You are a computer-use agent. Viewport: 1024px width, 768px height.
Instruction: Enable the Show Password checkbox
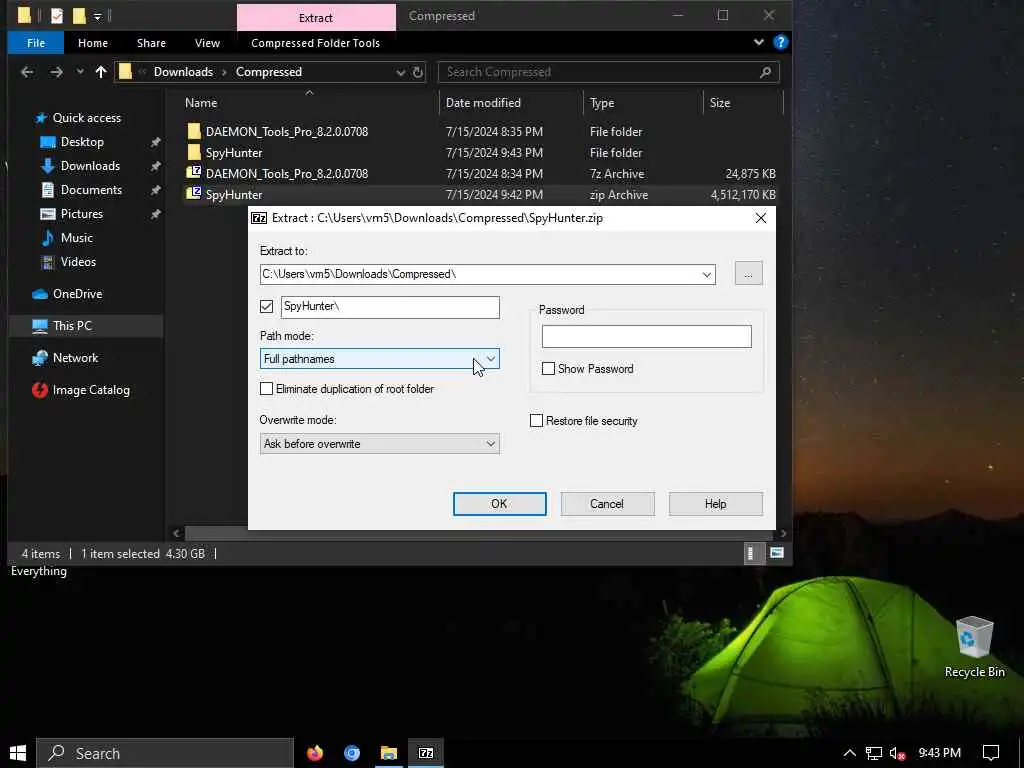pos(549,368)
